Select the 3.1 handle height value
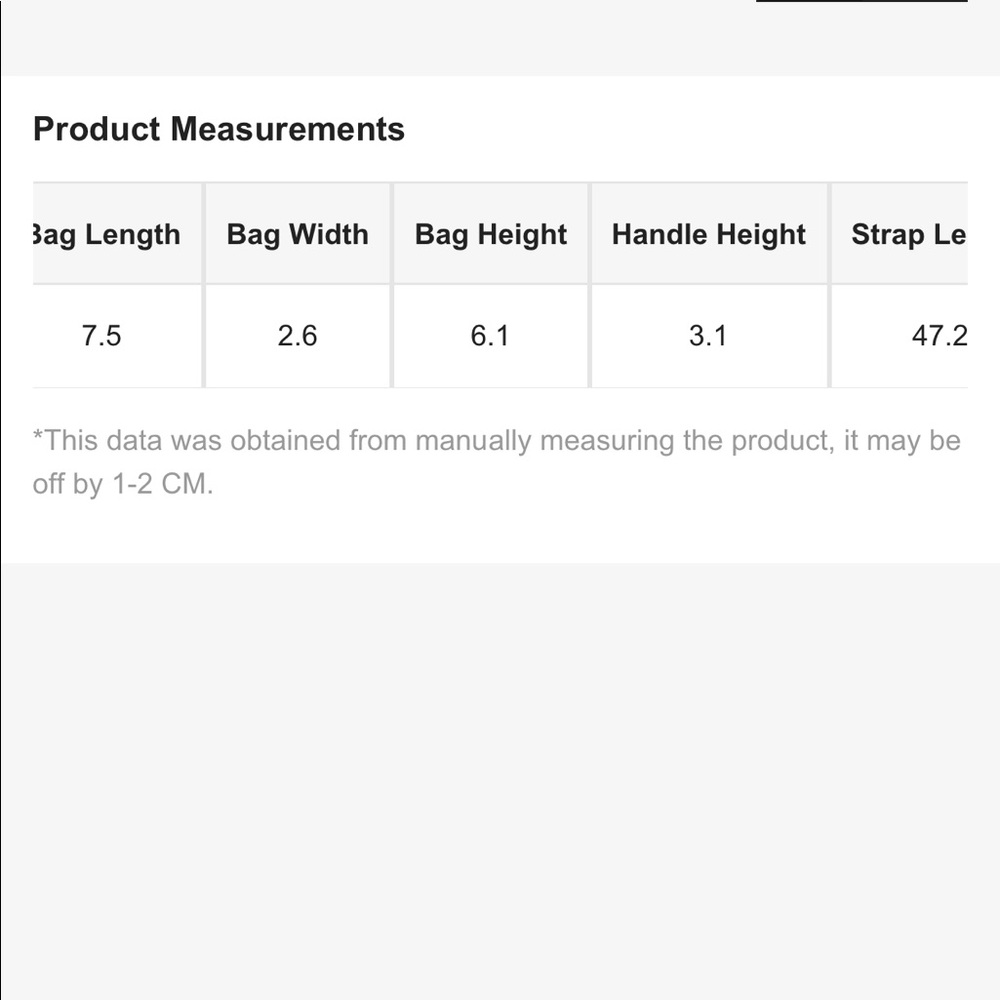This screenshot has width=1000, height=1000. (x=708, y=336)
